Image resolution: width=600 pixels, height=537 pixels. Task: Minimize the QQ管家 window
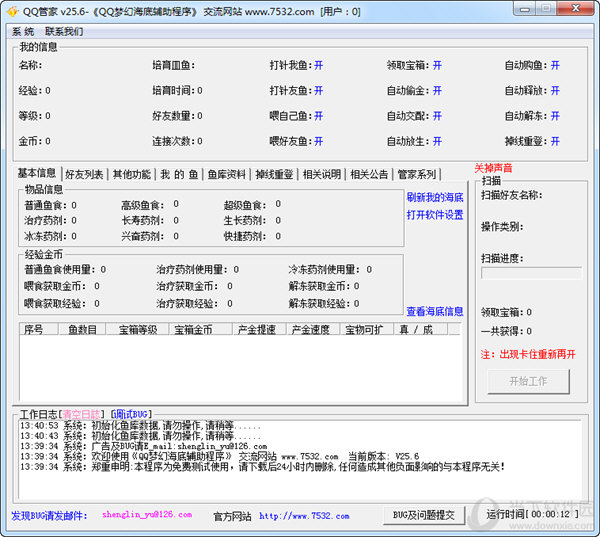pos(524,9)
